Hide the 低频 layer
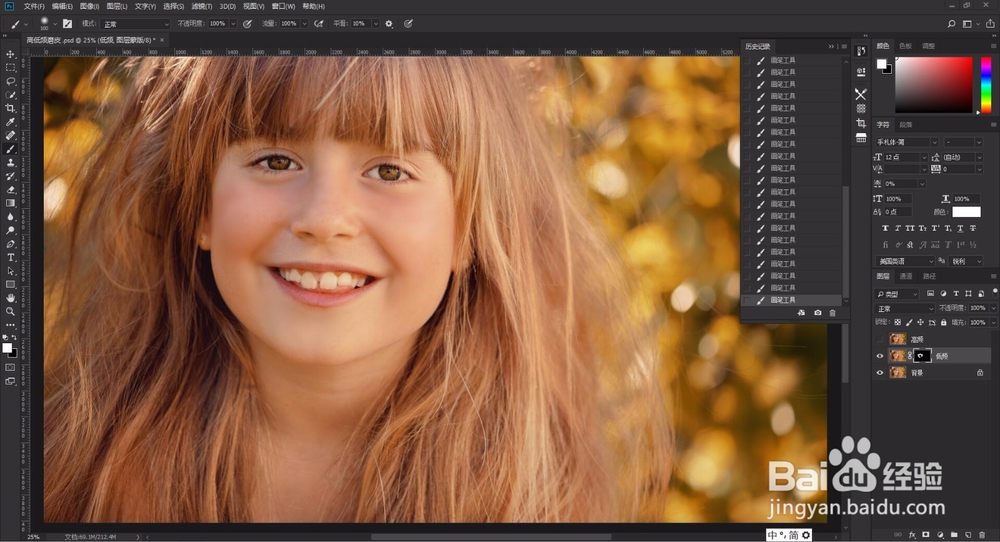The image size is (1000, 542). coord(880,356)
